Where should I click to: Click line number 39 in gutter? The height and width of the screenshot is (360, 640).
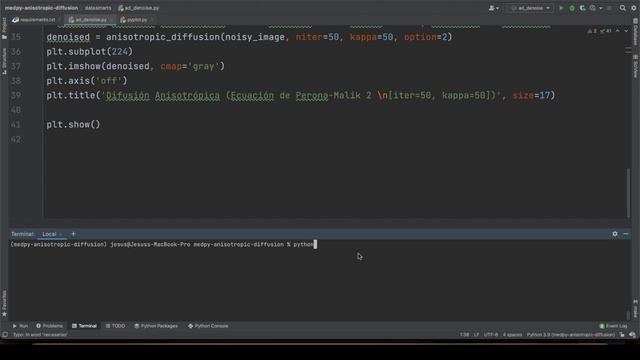16,96
